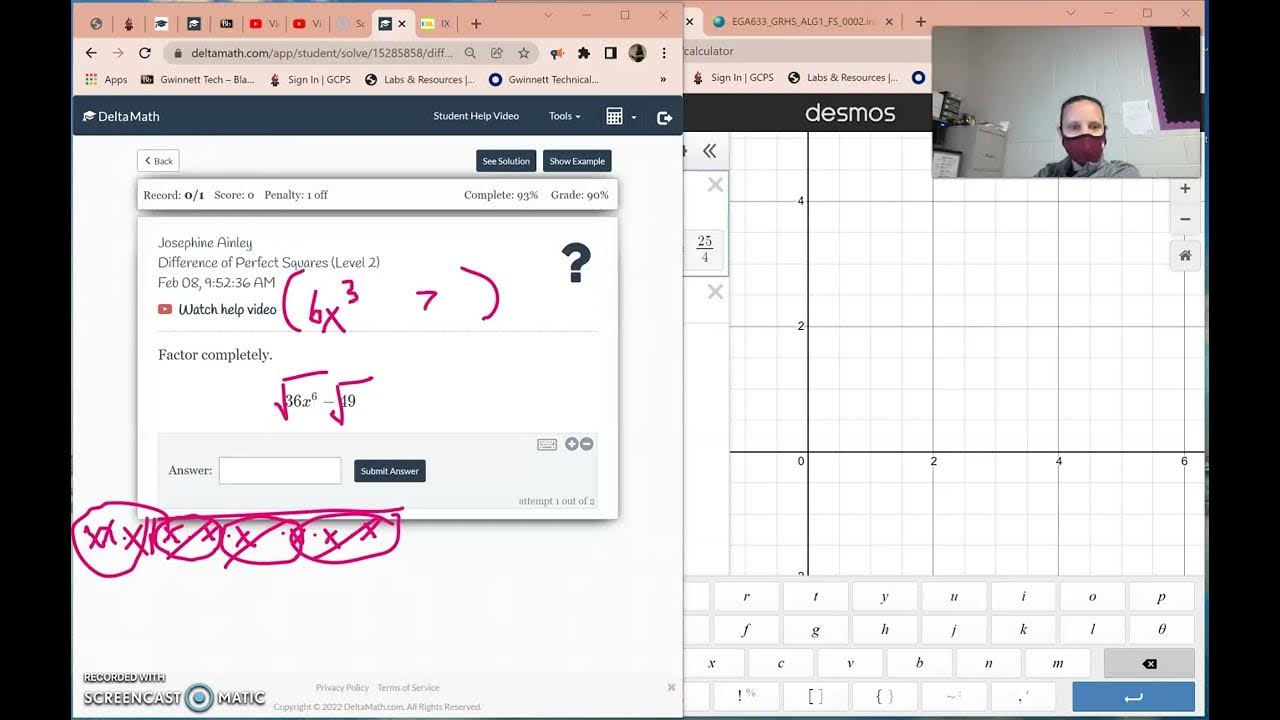Screen dimensions: 1280x720
Task: Open the Student Help Video link
Action: point(476,116)
